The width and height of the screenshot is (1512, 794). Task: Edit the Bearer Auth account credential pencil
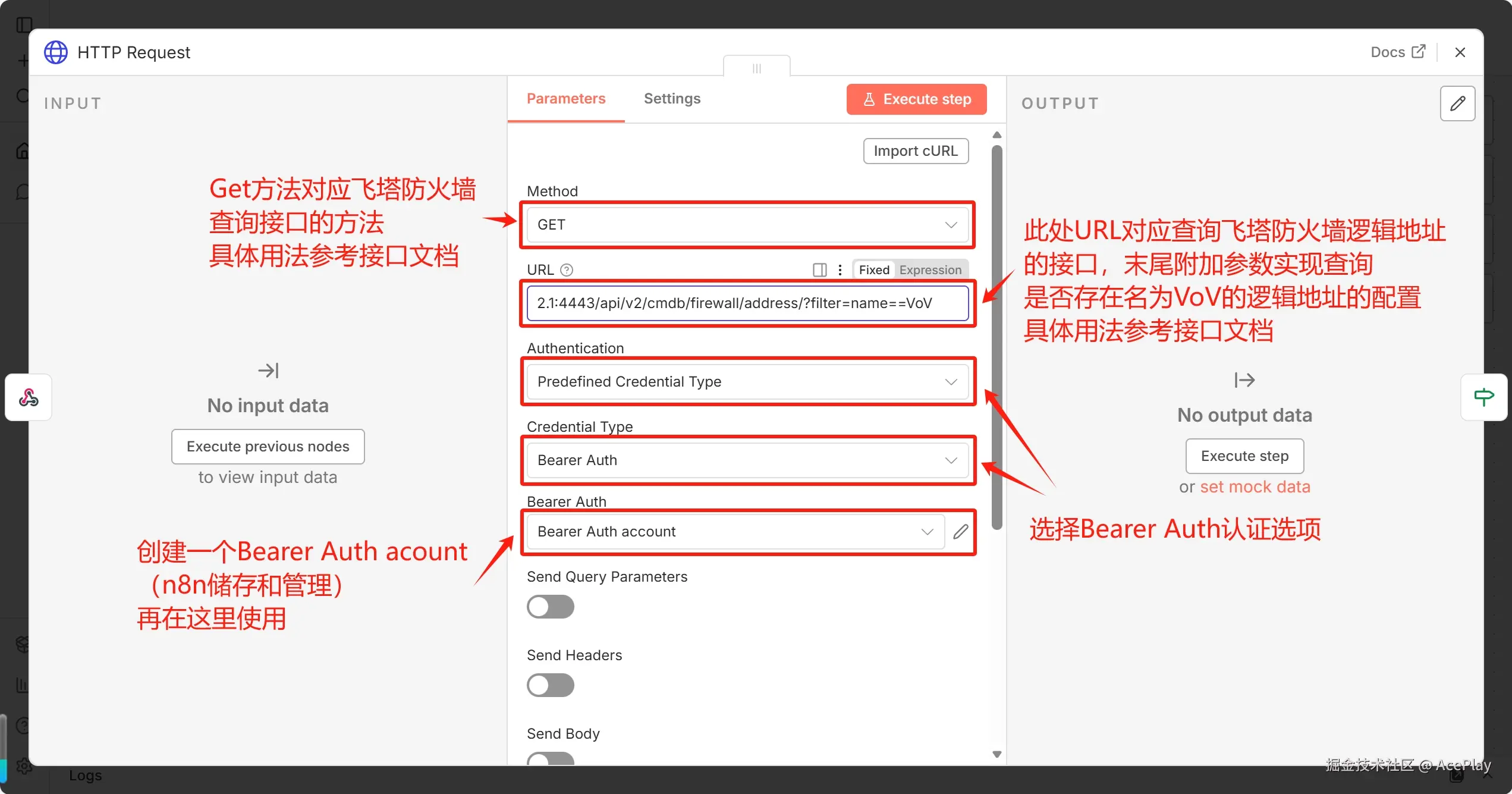(960, 531)
